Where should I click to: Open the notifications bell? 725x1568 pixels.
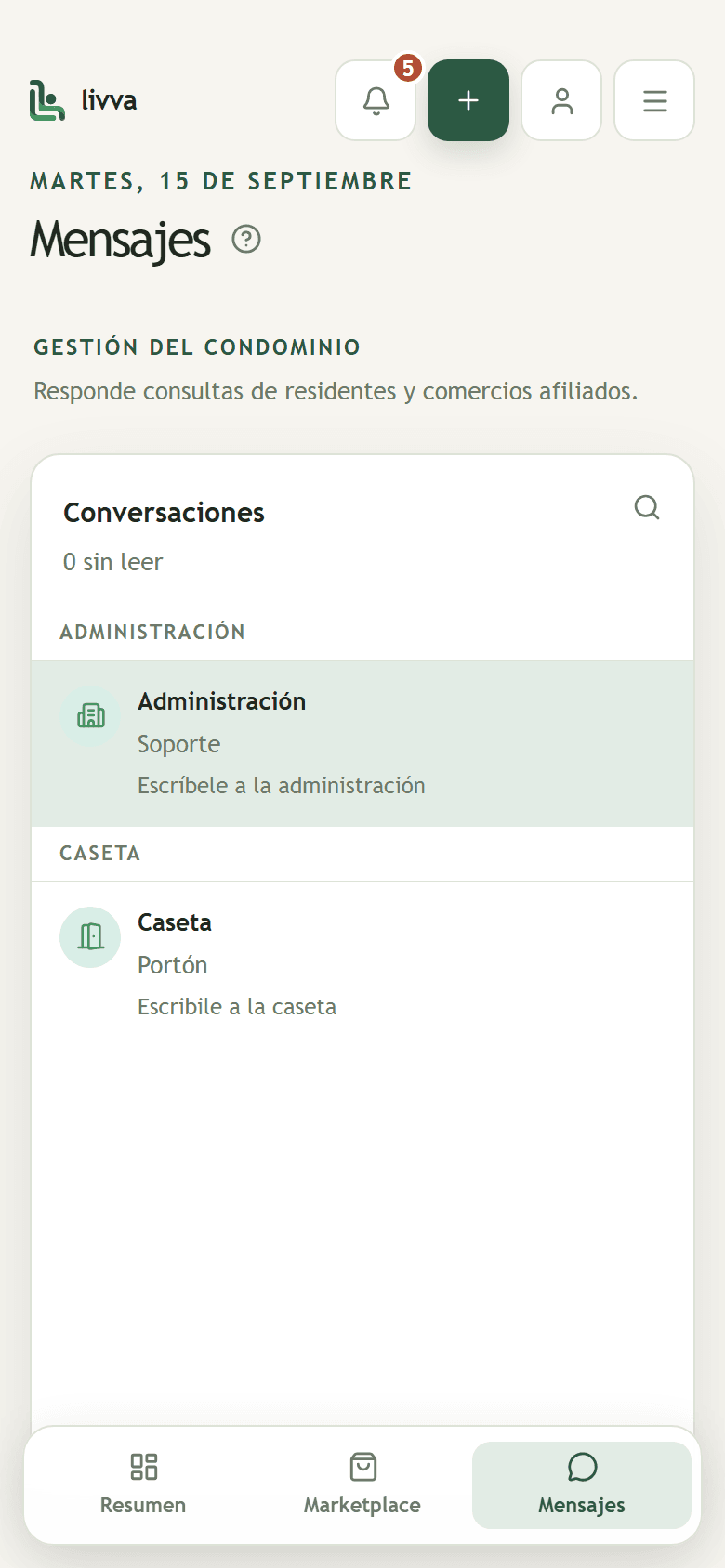tap(376, 100)
